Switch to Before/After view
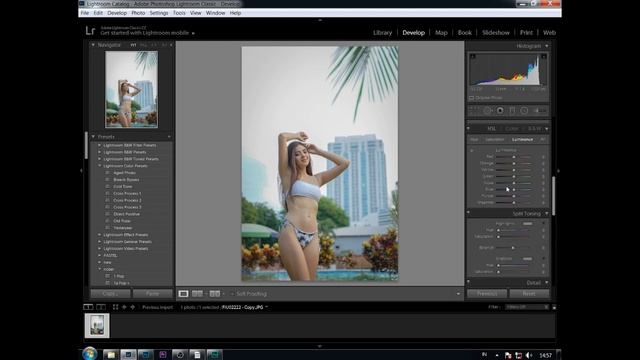The width and height of the screenshot is (640, 360). [x=215, y=293]
